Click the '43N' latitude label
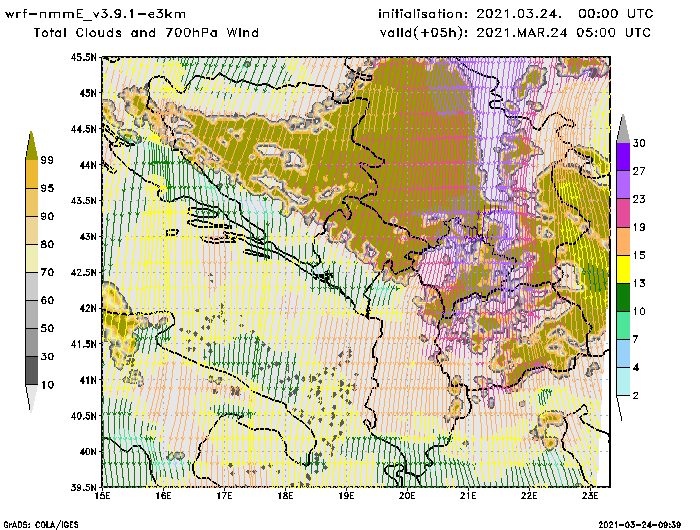 [x=88, y=236]
